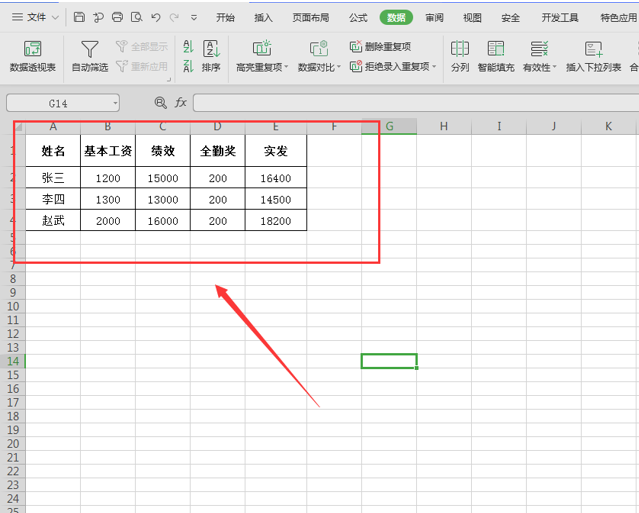Switch to the 视图 tab
The height and width of the screenshot is (513, 639).
point(472,18)
